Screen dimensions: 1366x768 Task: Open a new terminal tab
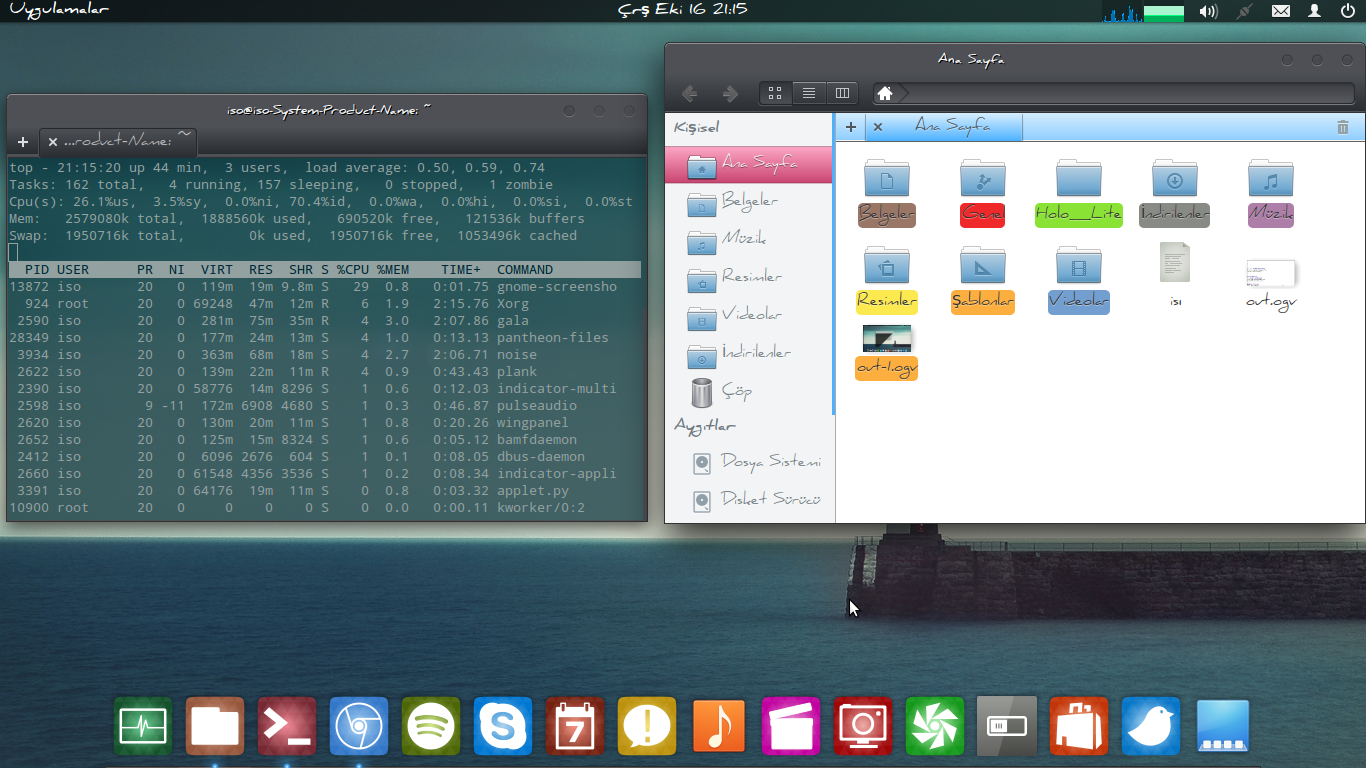coord(22,142)
